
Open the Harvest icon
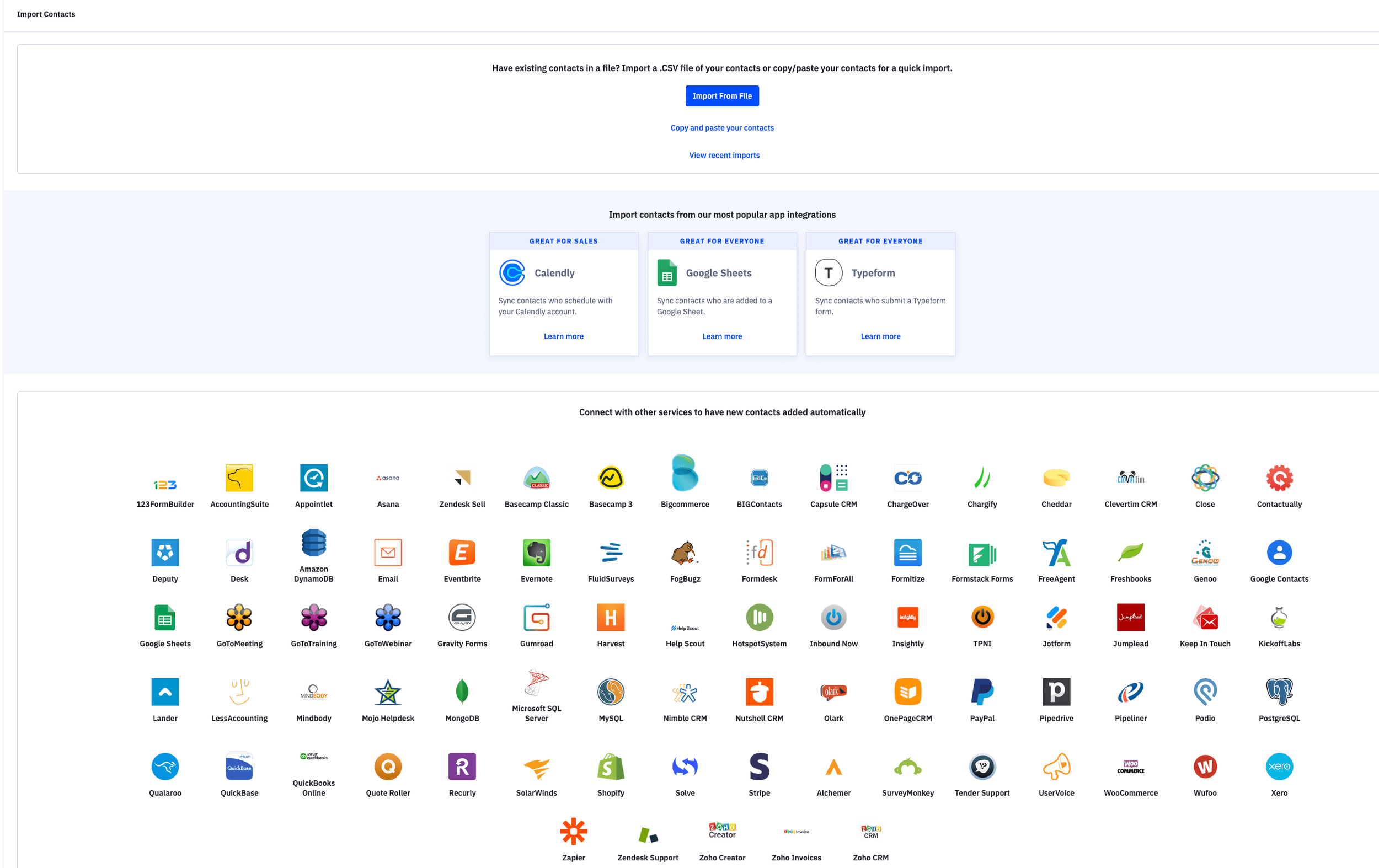[x=611, y=617]
